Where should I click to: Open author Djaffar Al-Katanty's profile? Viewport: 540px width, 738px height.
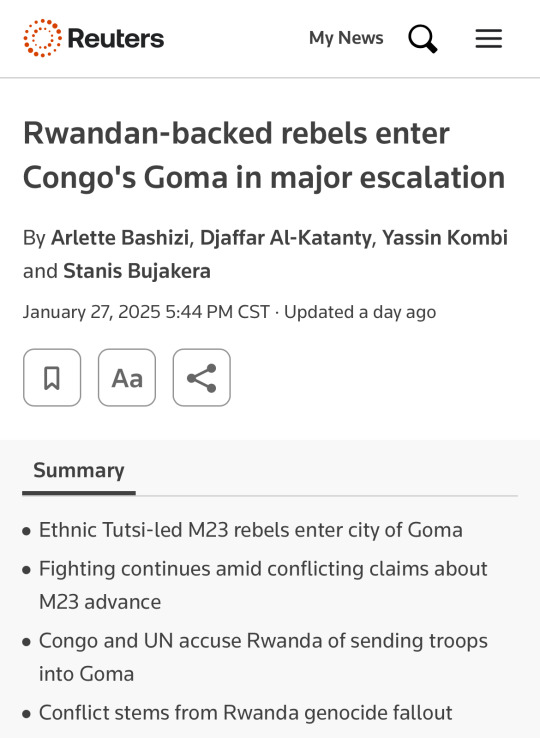click(286, 238)
